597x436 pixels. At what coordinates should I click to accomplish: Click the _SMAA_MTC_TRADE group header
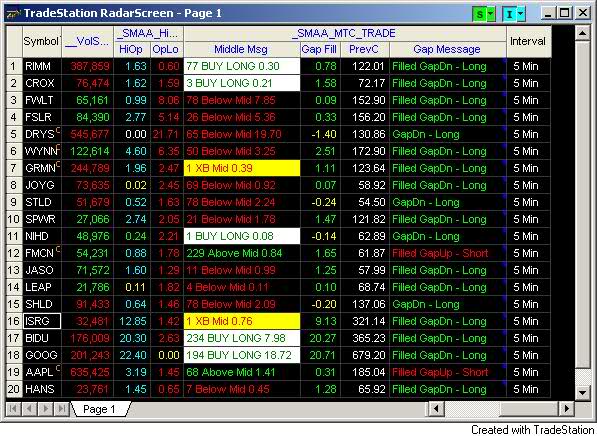point(345,34)
